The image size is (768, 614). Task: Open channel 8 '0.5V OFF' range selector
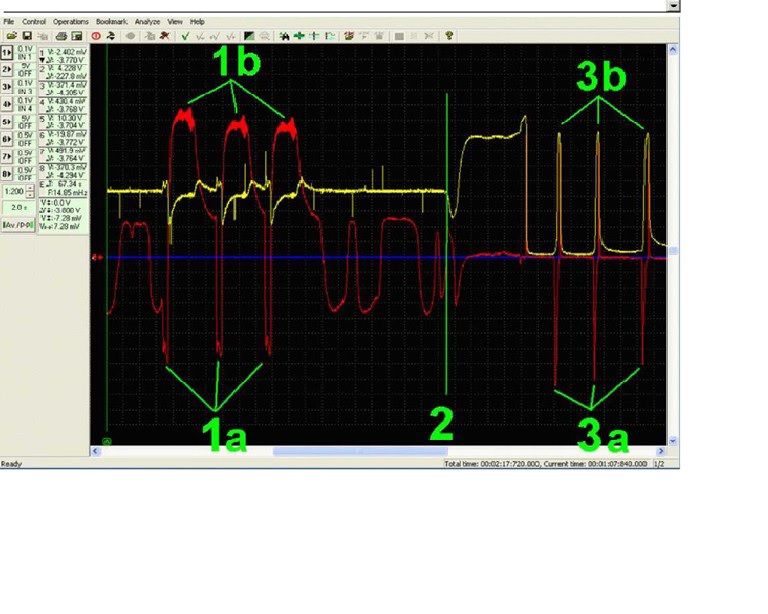[25, 174]
